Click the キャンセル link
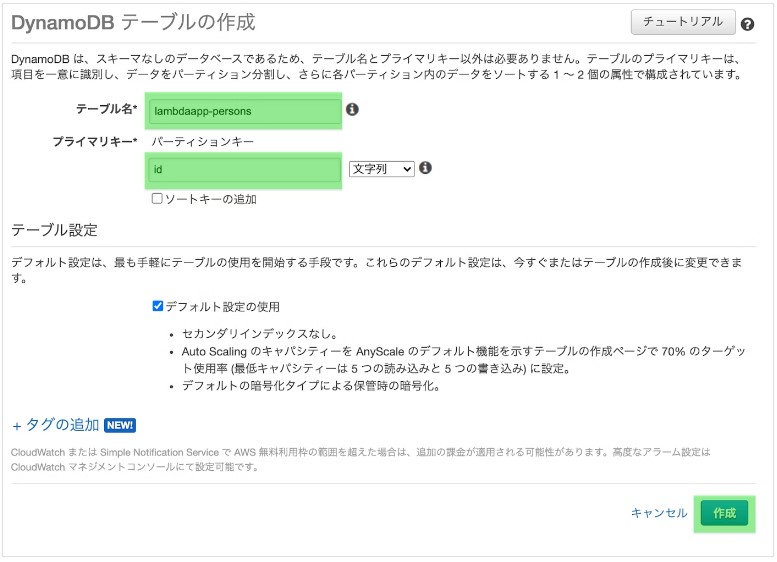777x562 pixels. point(658,513)
